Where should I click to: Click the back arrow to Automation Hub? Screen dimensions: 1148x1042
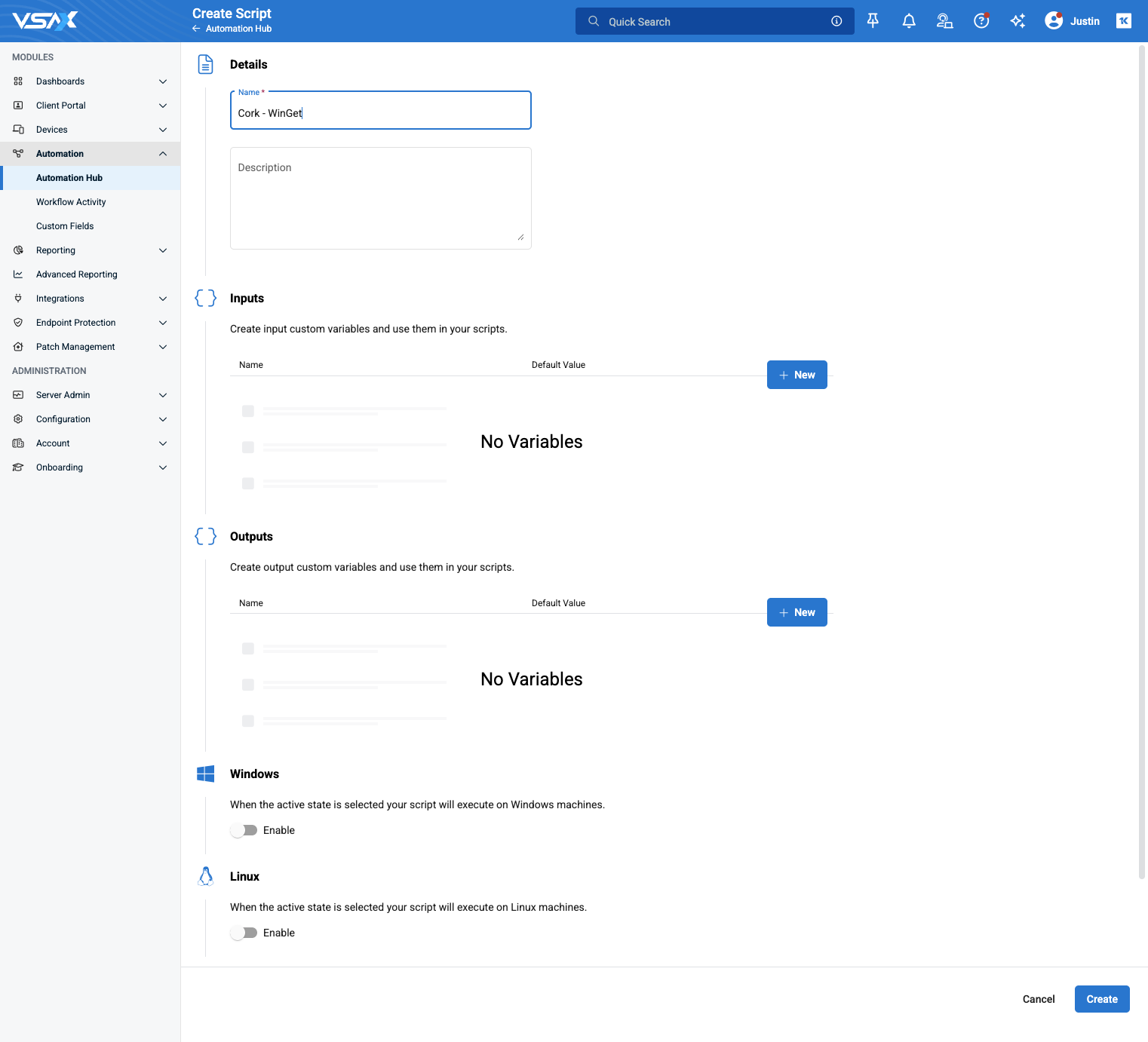click(196, 29)
